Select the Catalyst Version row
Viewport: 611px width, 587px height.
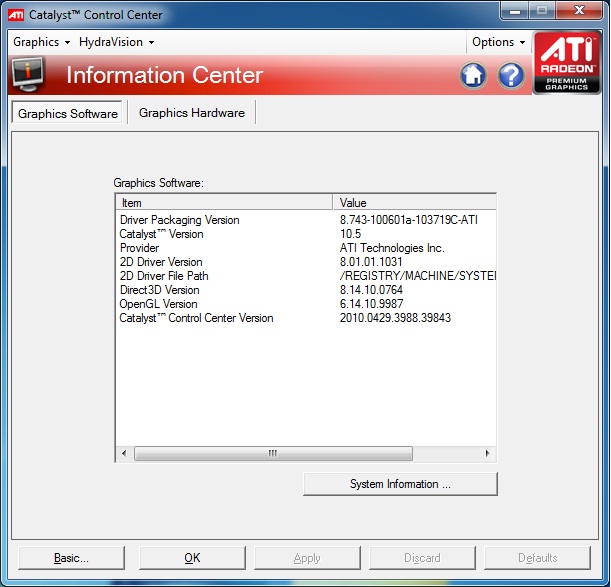click(306, 234)
